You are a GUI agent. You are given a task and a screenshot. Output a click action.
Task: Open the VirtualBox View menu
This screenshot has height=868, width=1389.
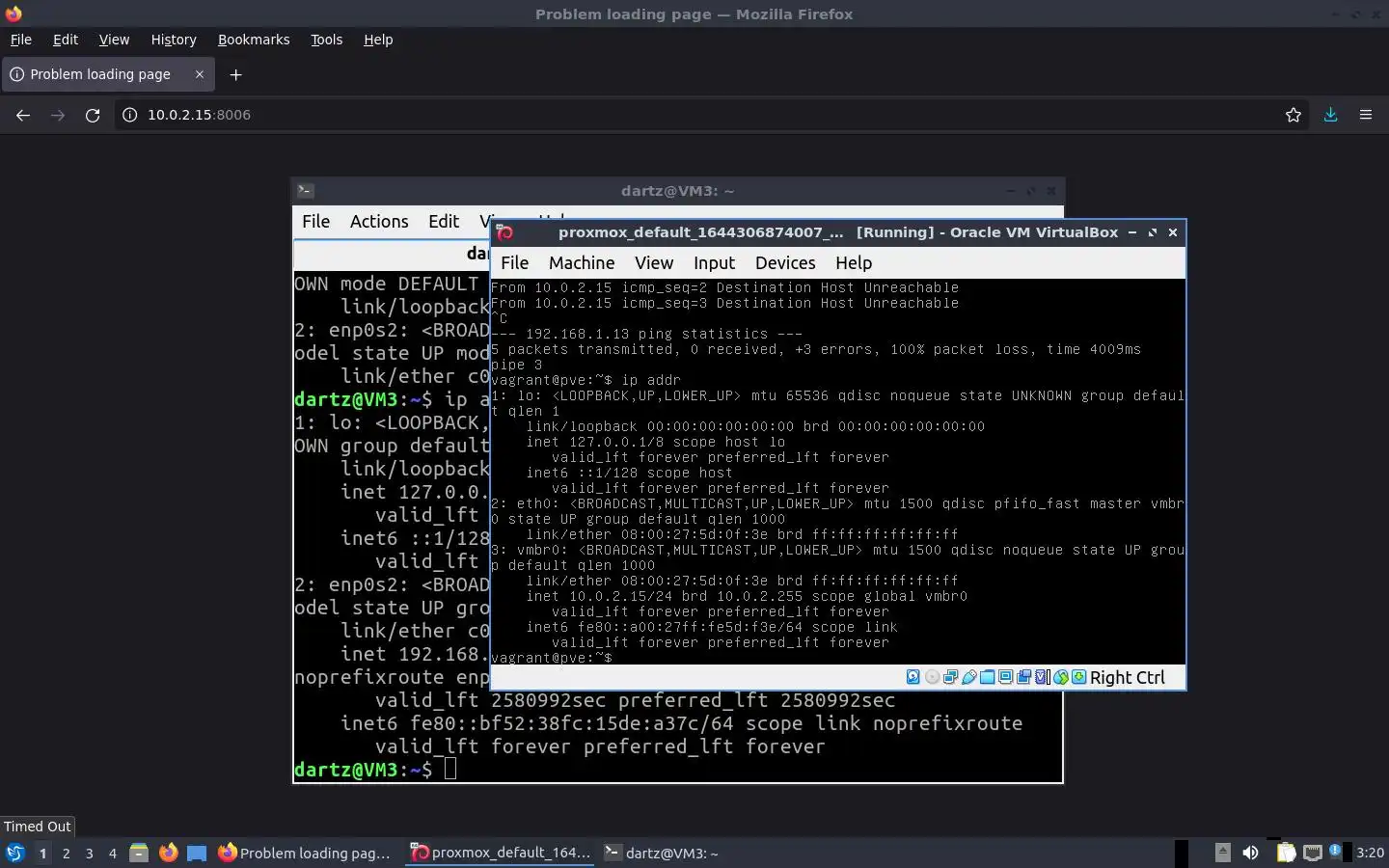tap(654, 262)
